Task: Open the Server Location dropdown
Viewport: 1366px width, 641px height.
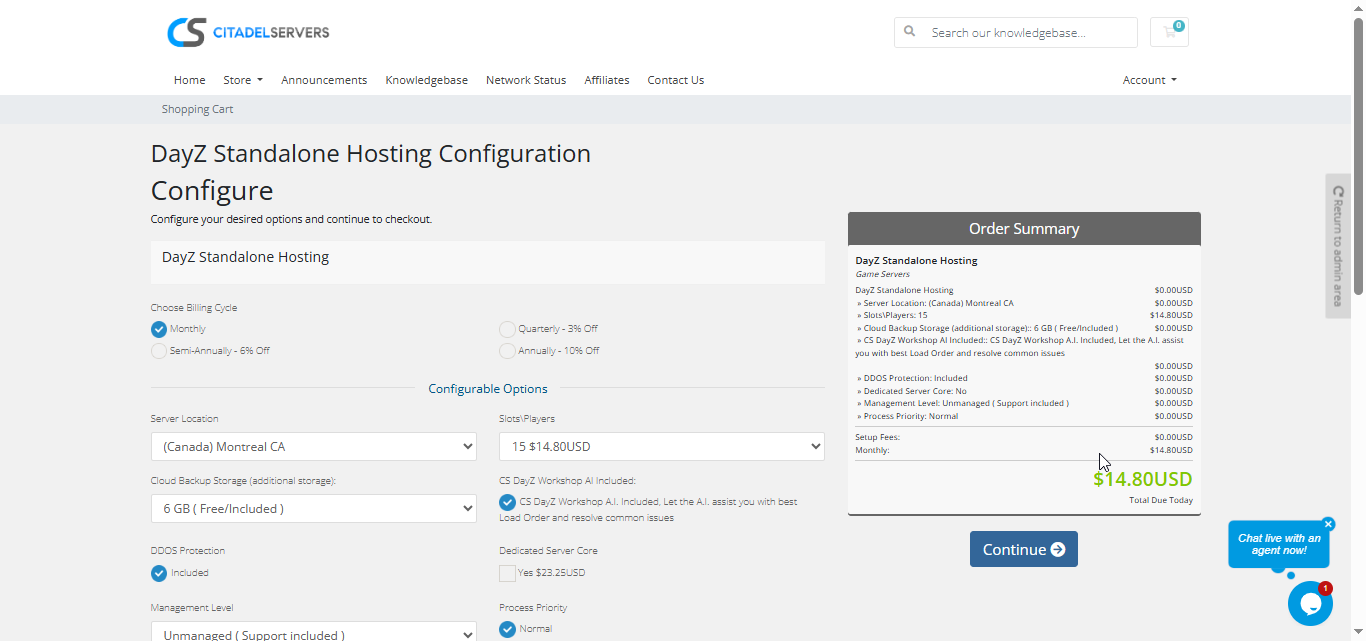Action: pos(313,446)
